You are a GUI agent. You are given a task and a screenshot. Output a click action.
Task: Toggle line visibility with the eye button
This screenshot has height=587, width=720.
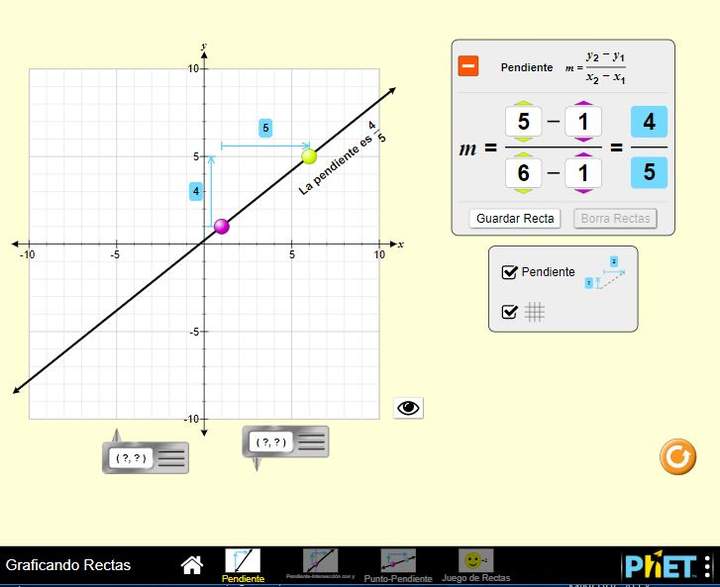click(x=409, y=408)
